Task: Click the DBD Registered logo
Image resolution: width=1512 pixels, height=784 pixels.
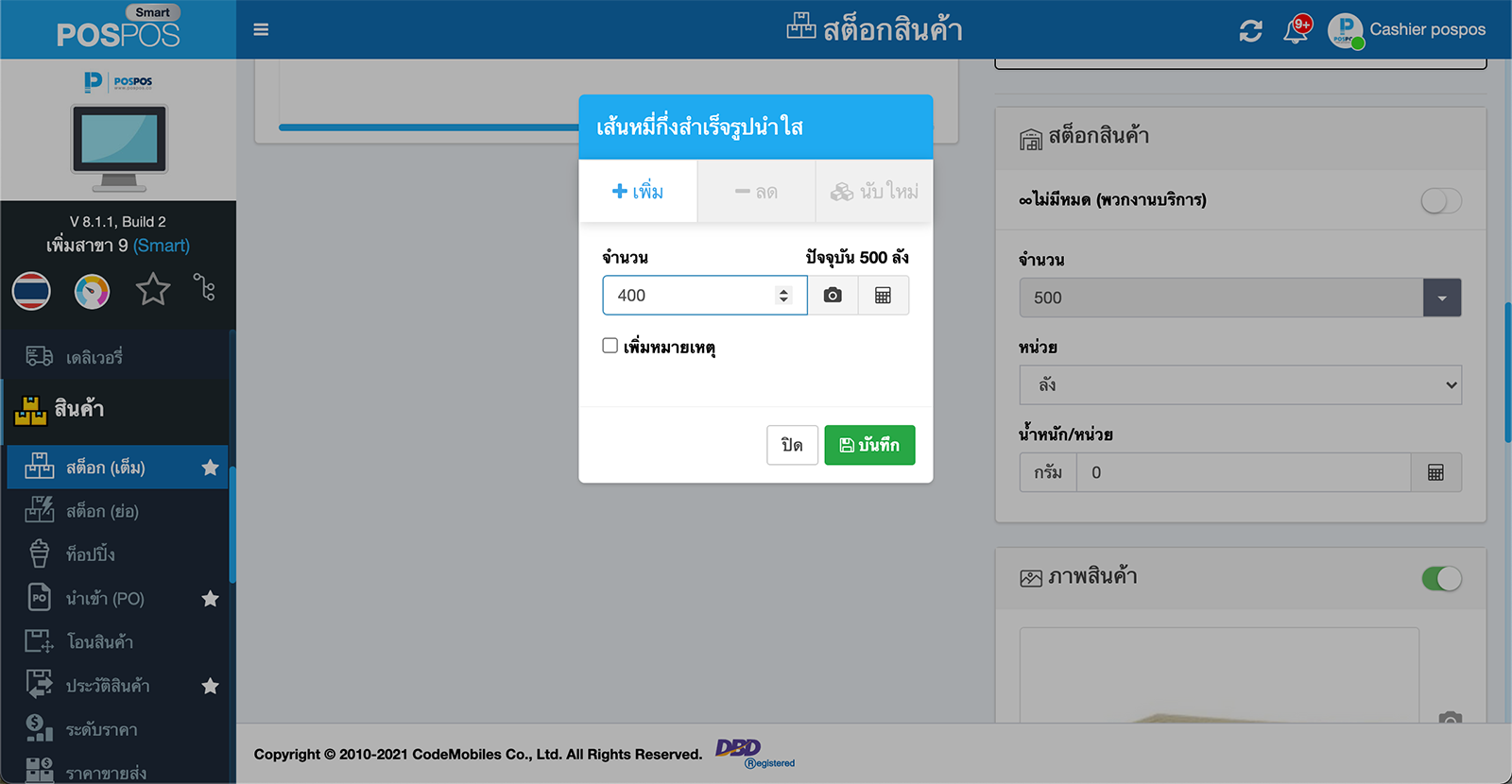Action: [755, 753]
